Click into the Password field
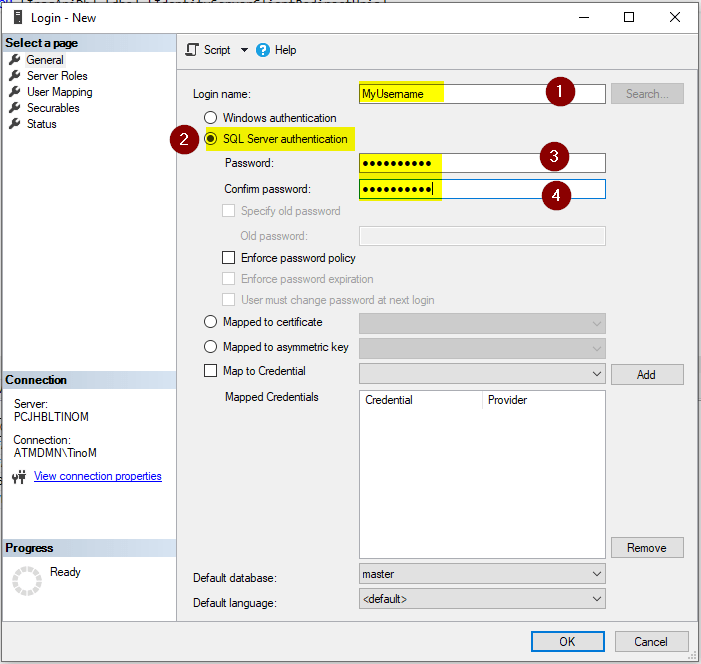701x664 pixels. pyautogui.click(x=482, y=163)
